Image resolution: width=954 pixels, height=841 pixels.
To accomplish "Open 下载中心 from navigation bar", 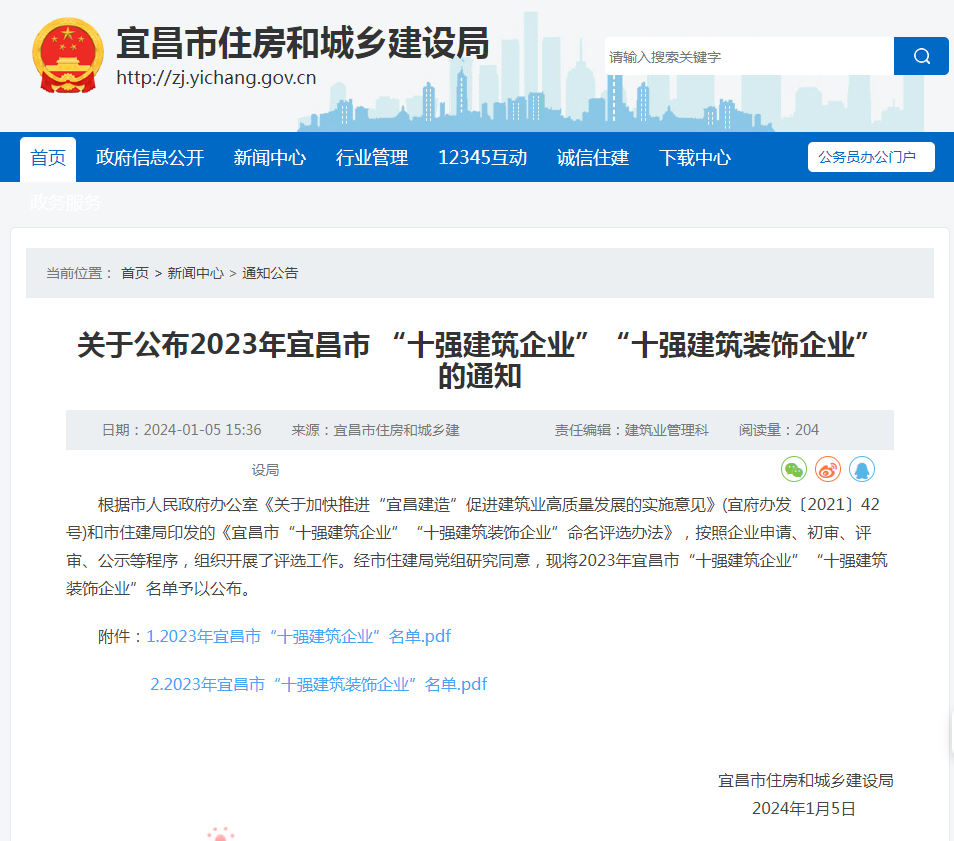I will (x=695, y=158).
